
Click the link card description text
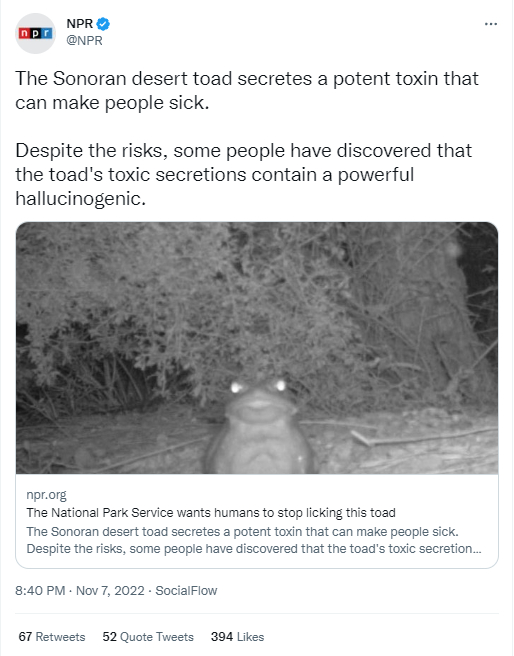coord(254,540)
